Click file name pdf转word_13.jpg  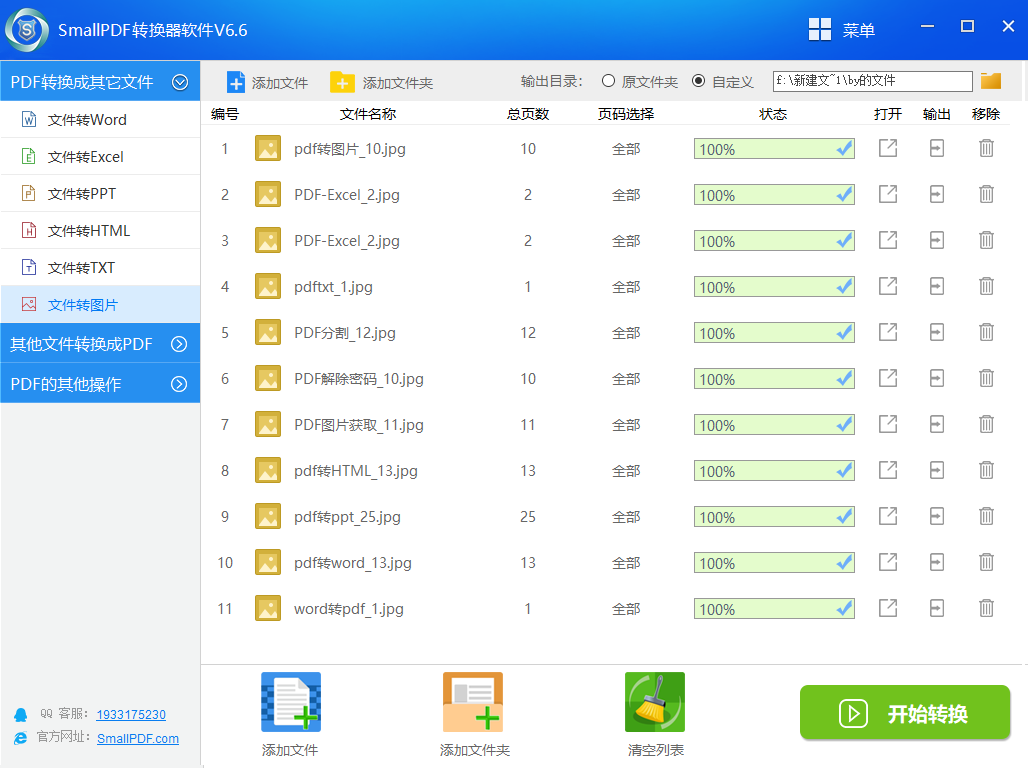[x=353, y=563]
